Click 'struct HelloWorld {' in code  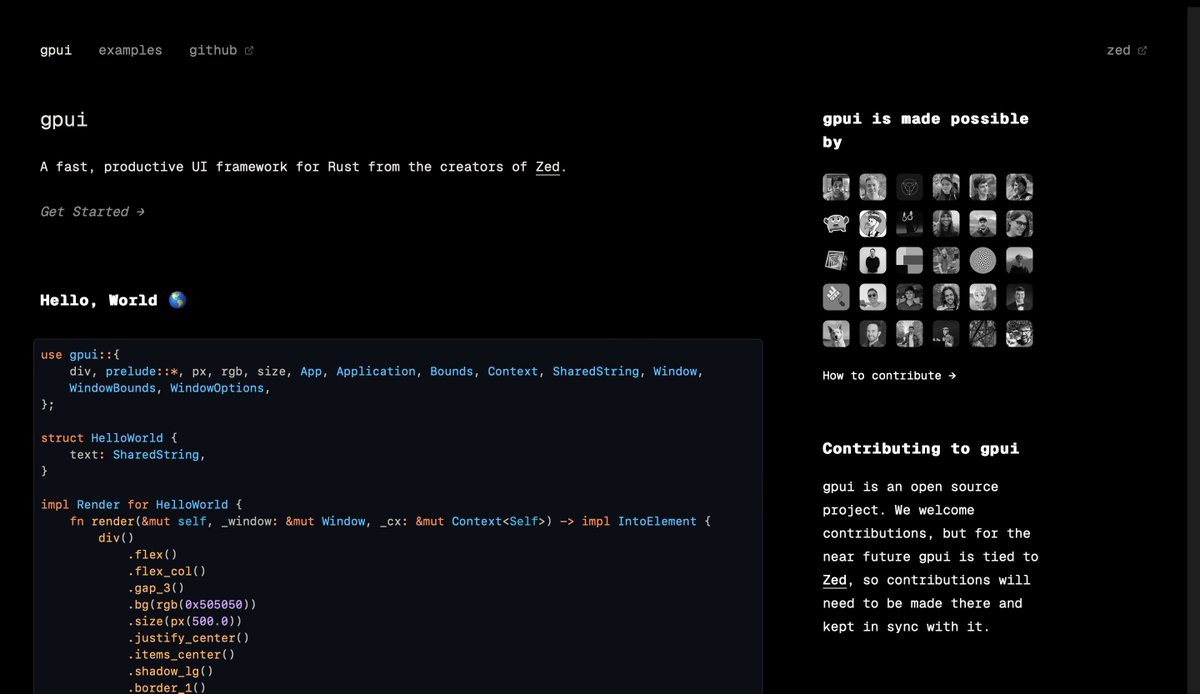(x=109, y=438)
